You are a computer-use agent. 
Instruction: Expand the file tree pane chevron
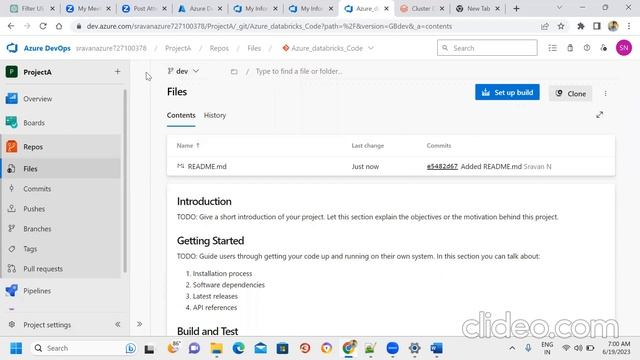pos(140,324)
